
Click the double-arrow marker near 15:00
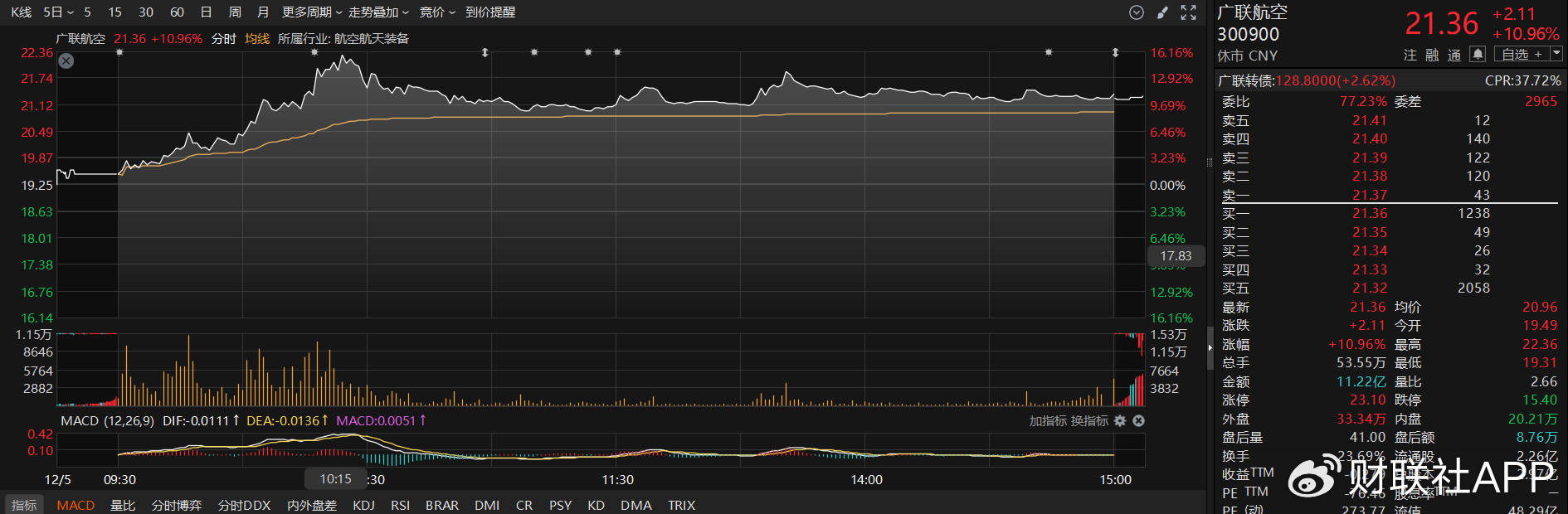[1116, 52]
